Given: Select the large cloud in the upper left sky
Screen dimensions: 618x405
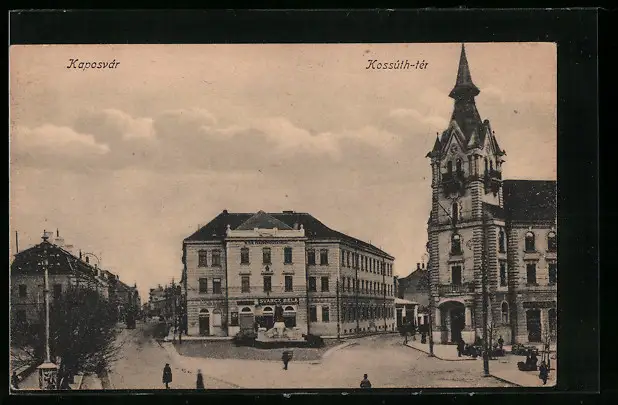Looking at the screenshot, I should (60, 143).
